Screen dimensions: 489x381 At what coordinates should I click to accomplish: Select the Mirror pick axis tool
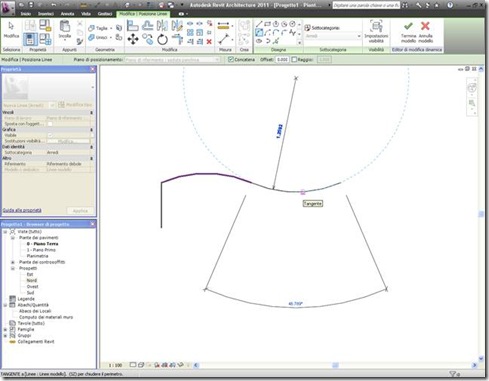point(162,26)
